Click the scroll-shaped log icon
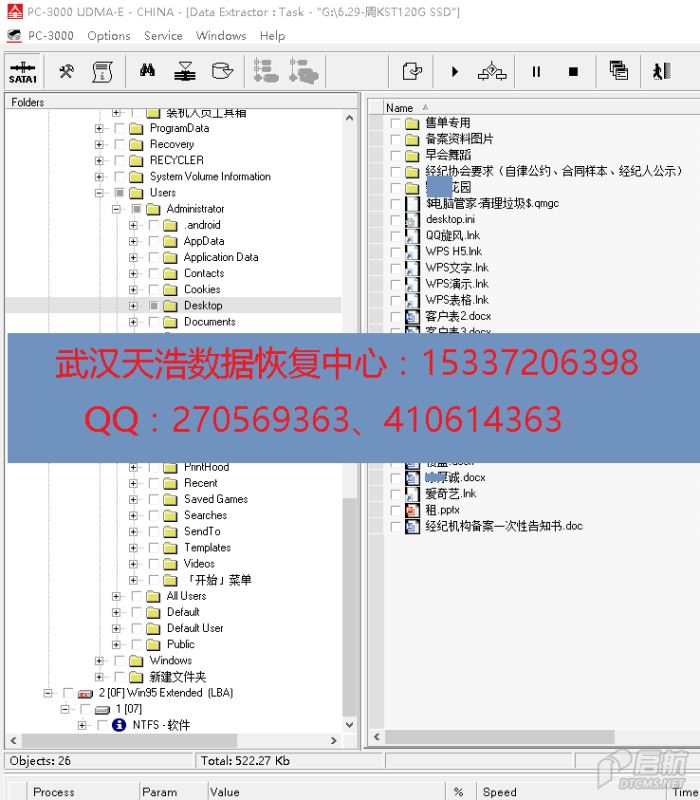The width and height of the screenshot is (700, 800). pyautogui.click(x=102, y=72)
